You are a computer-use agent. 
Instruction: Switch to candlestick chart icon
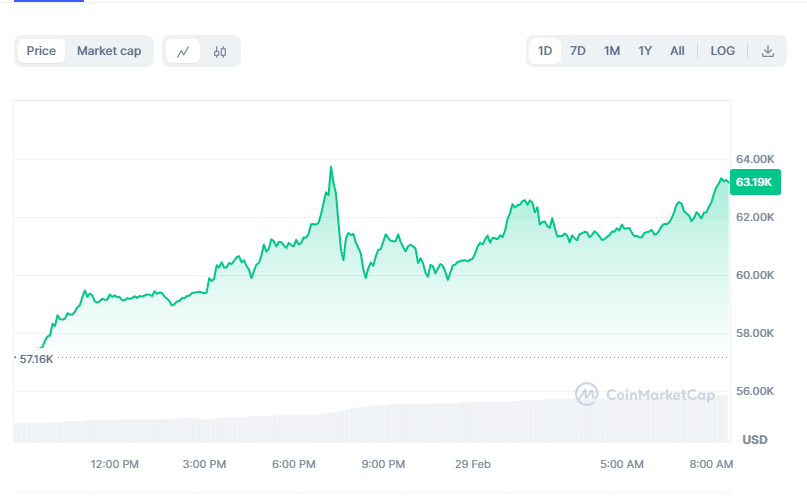tap(220, 51)
